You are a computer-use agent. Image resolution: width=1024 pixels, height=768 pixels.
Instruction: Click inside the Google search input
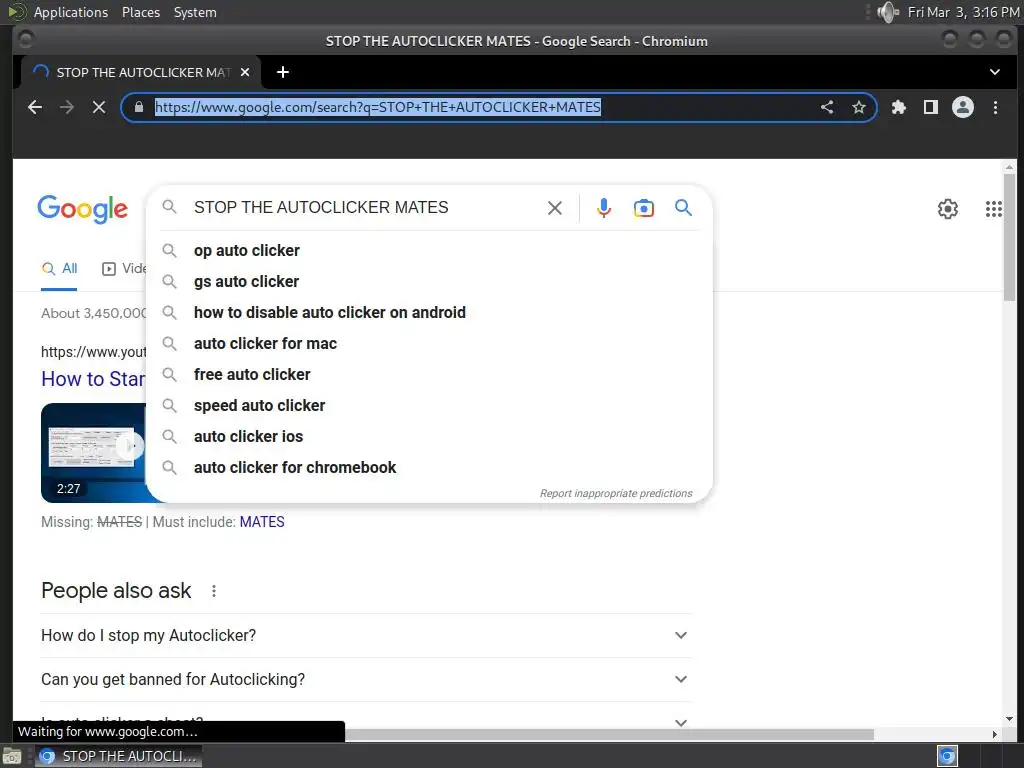click(366, 208)
